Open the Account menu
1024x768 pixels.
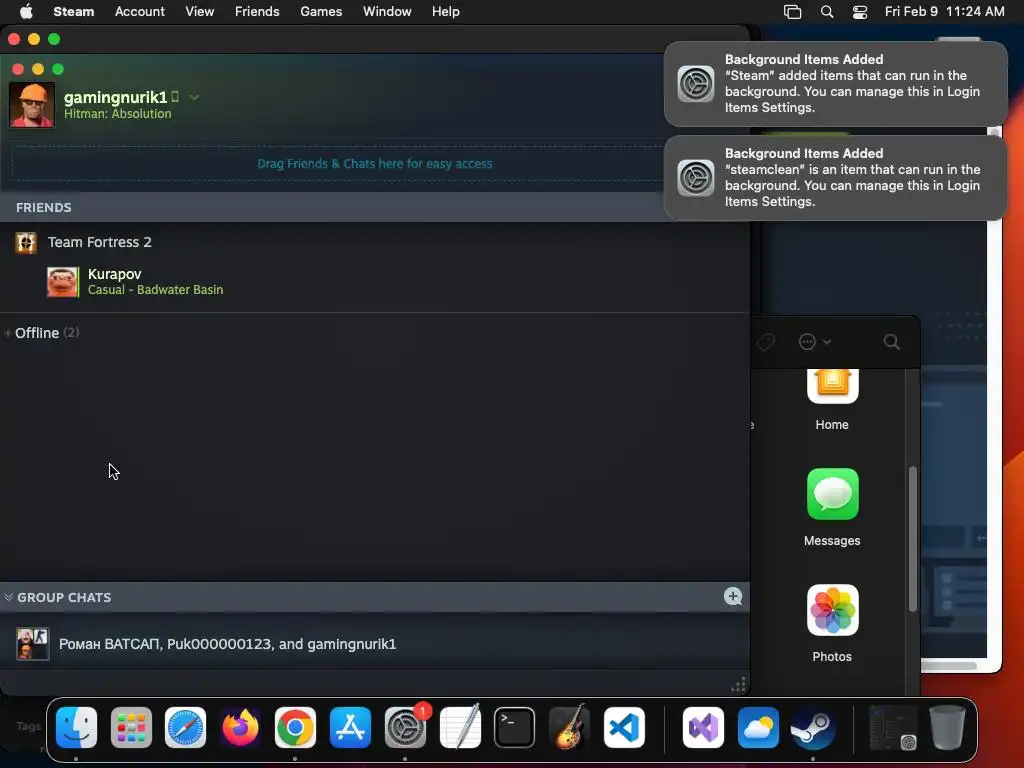click(x=140, y=12)
